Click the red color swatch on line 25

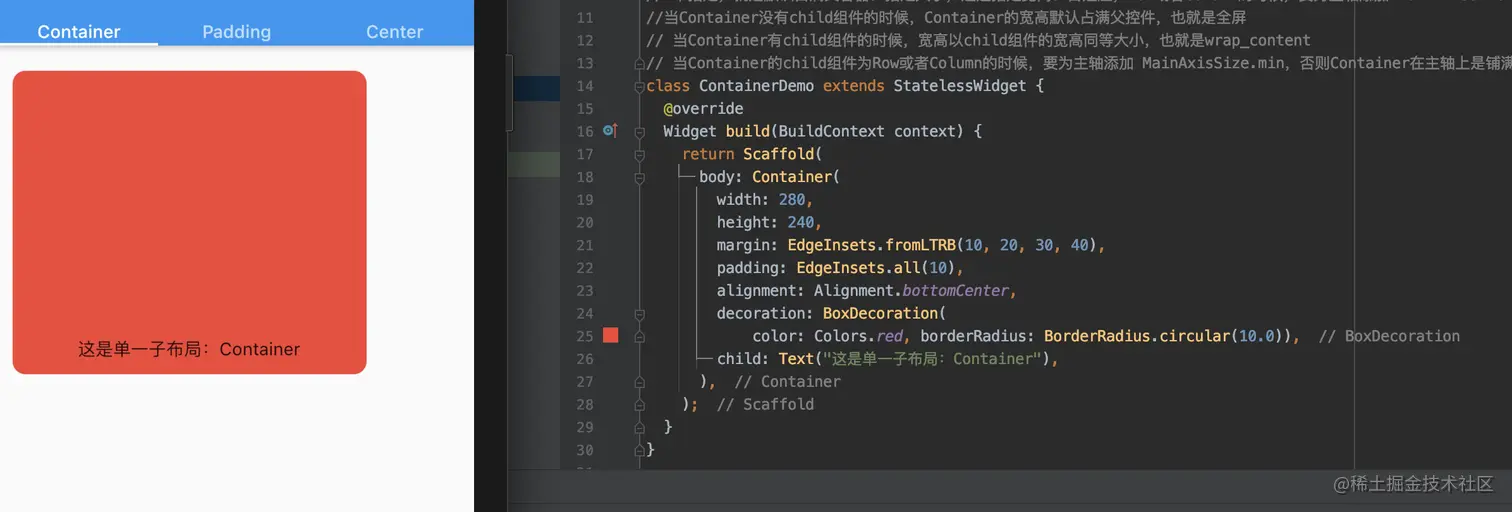pyautogui.click(x=610, y=335)
